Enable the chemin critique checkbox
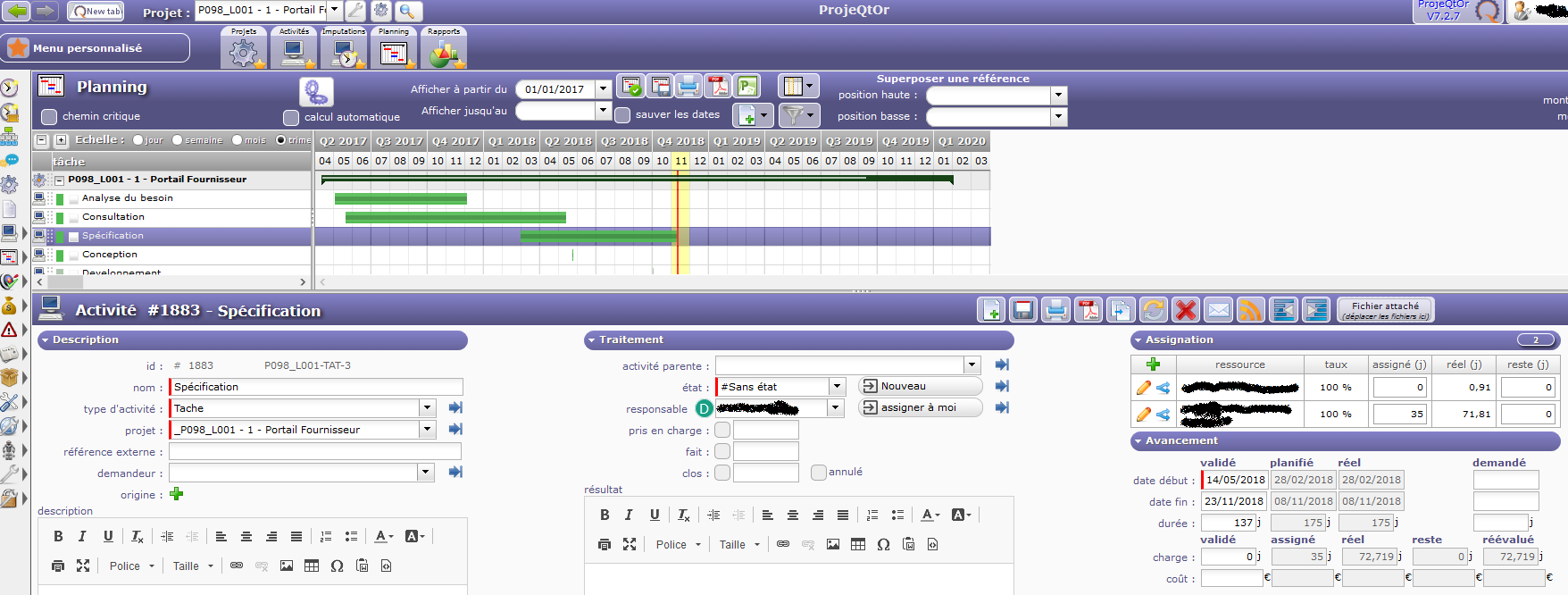 tap(49, 117)
